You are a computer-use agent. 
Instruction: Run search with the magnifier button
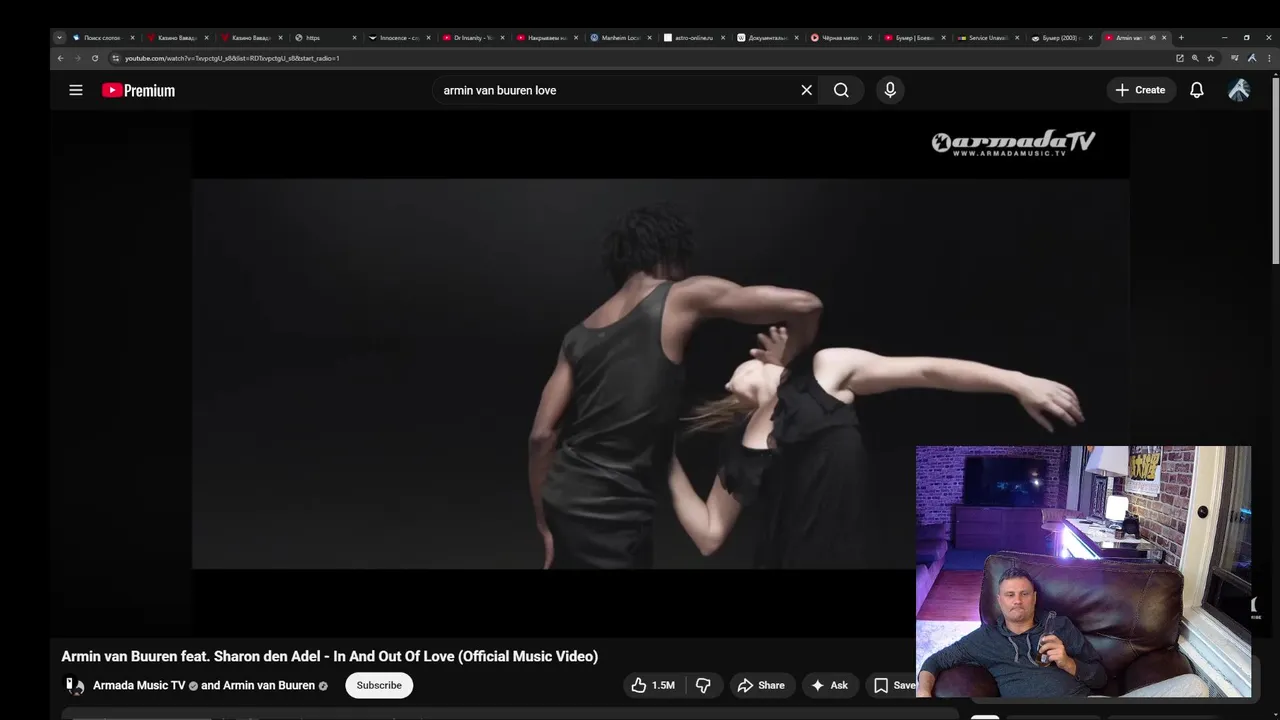click(841, 90)
